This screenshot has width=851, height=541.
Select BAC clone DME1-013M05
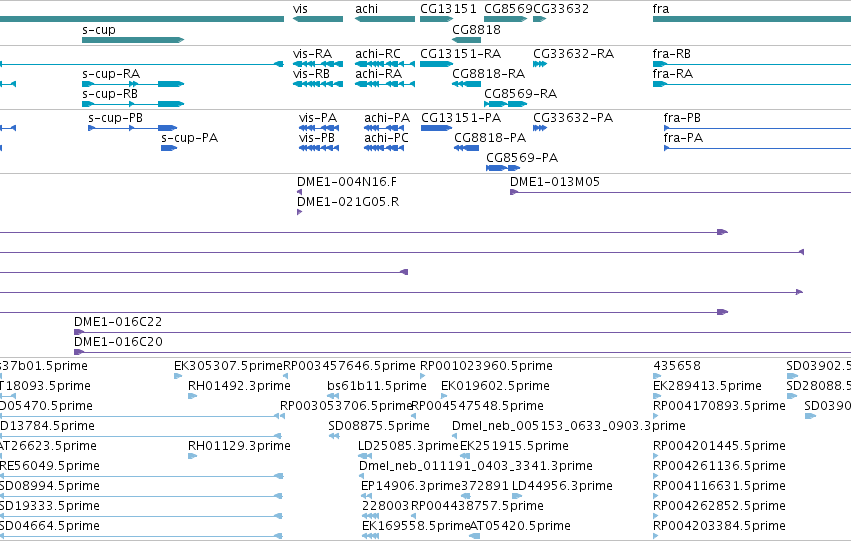click(681, 192)
